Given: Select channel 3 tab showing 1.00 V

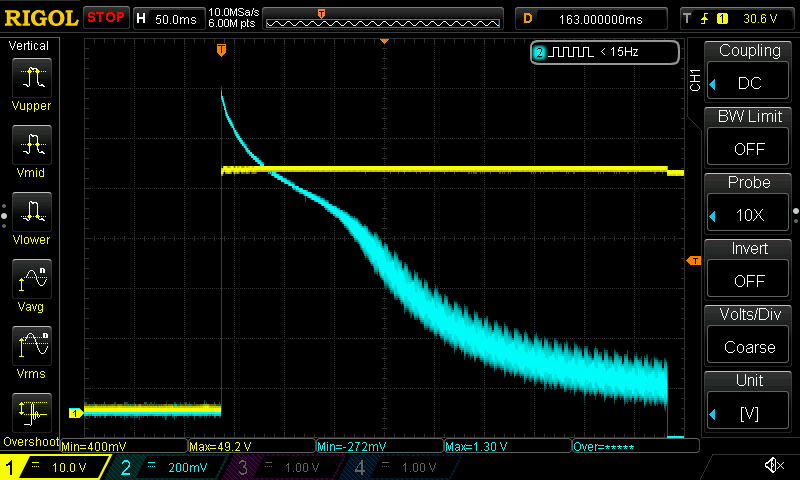Looking at the screenshot, I should click(x=286, y=467).
